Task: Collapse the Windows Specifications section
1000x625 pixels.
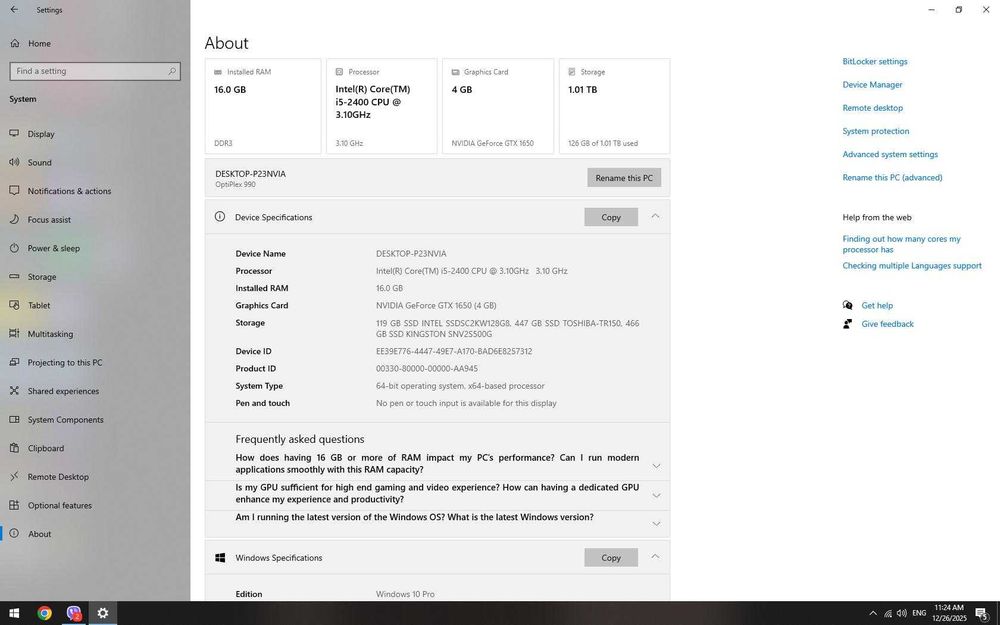Action: click(655, 557)
